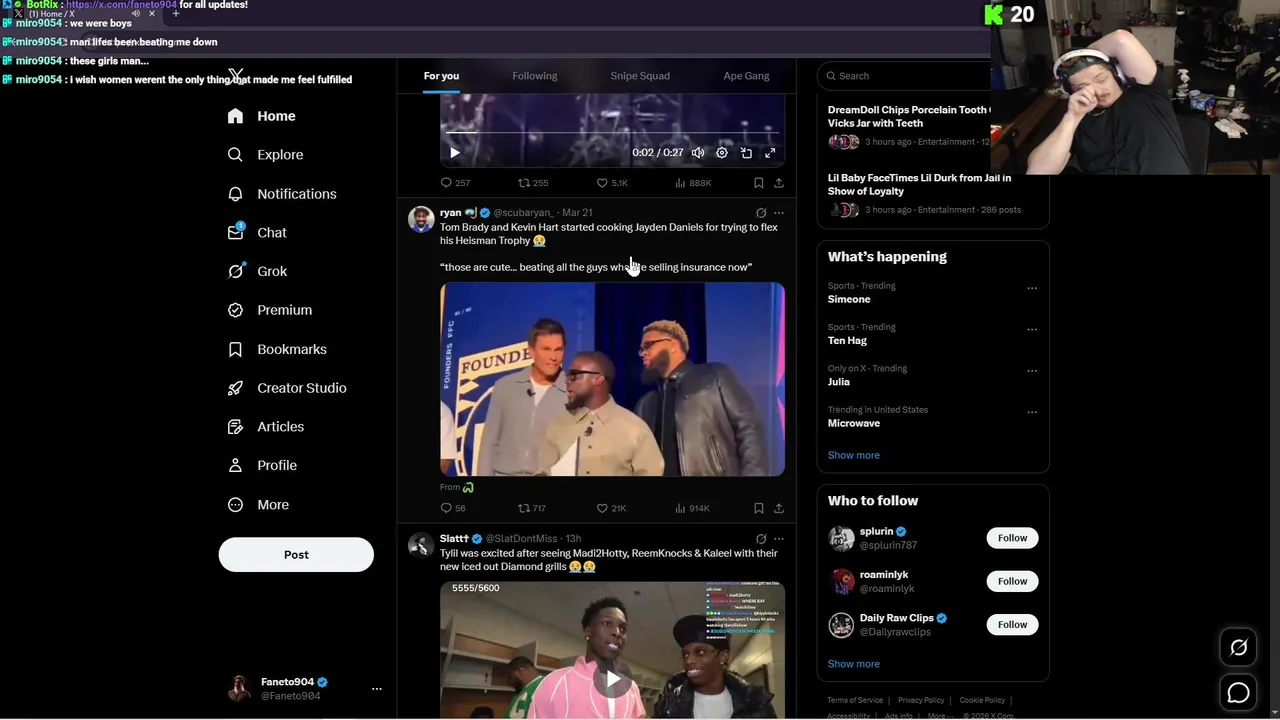Open the @scubaryan_ handle link
Image resolution: width=1280 pixels, height=720 pixels.
[x=523, y=213]
